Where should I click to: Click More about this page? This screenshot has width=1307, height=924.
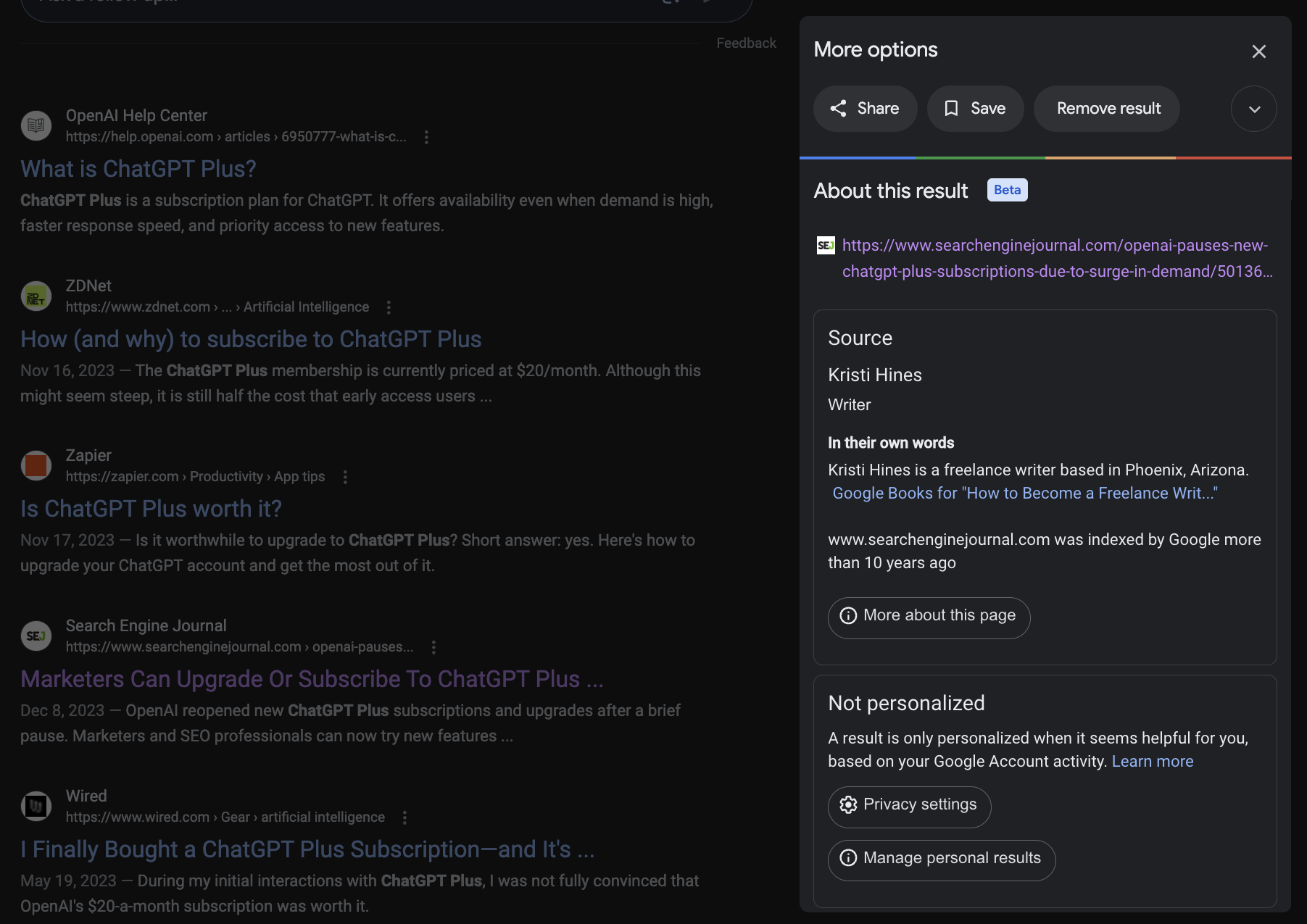pyautogui.click(x=929, y=617)
